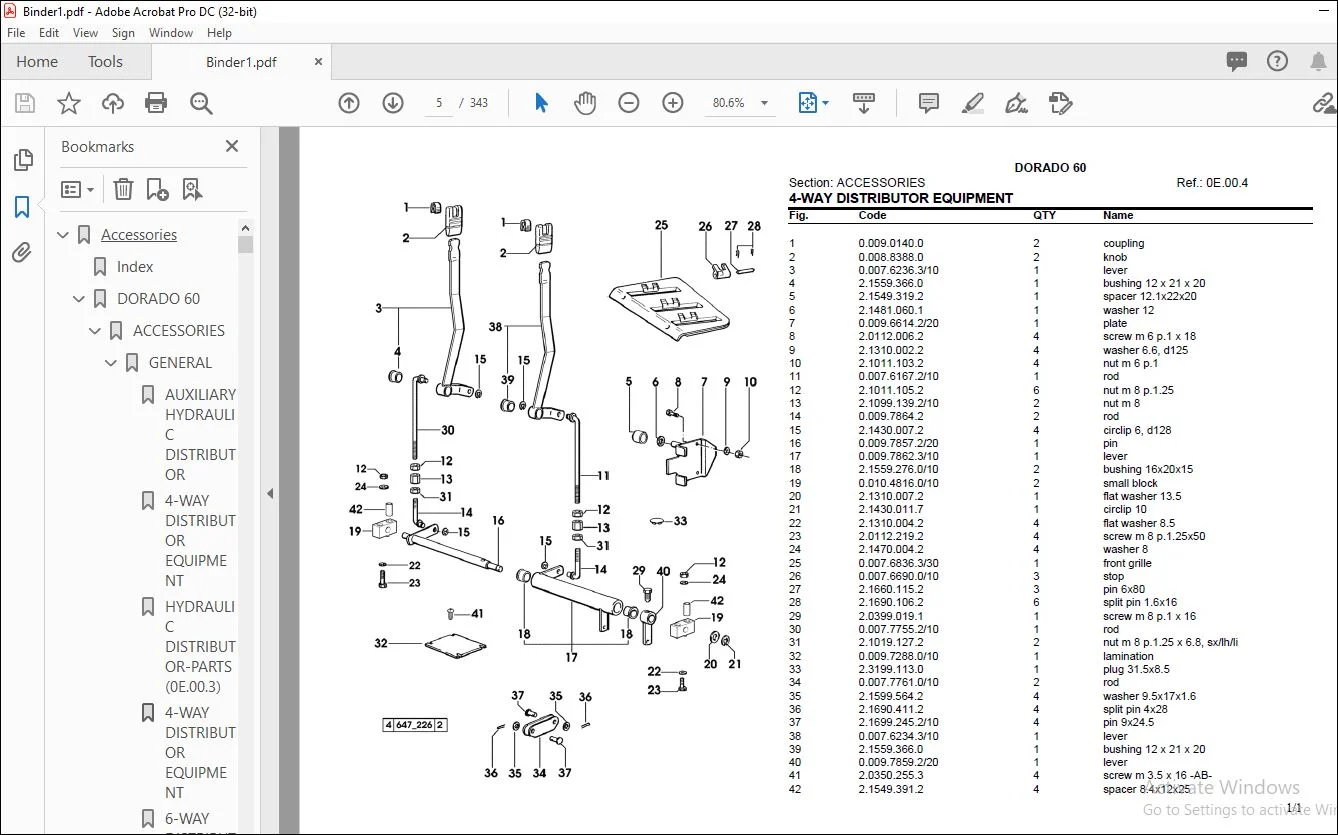Zoom out with the minus circle icon

click(x=629, y=103)
